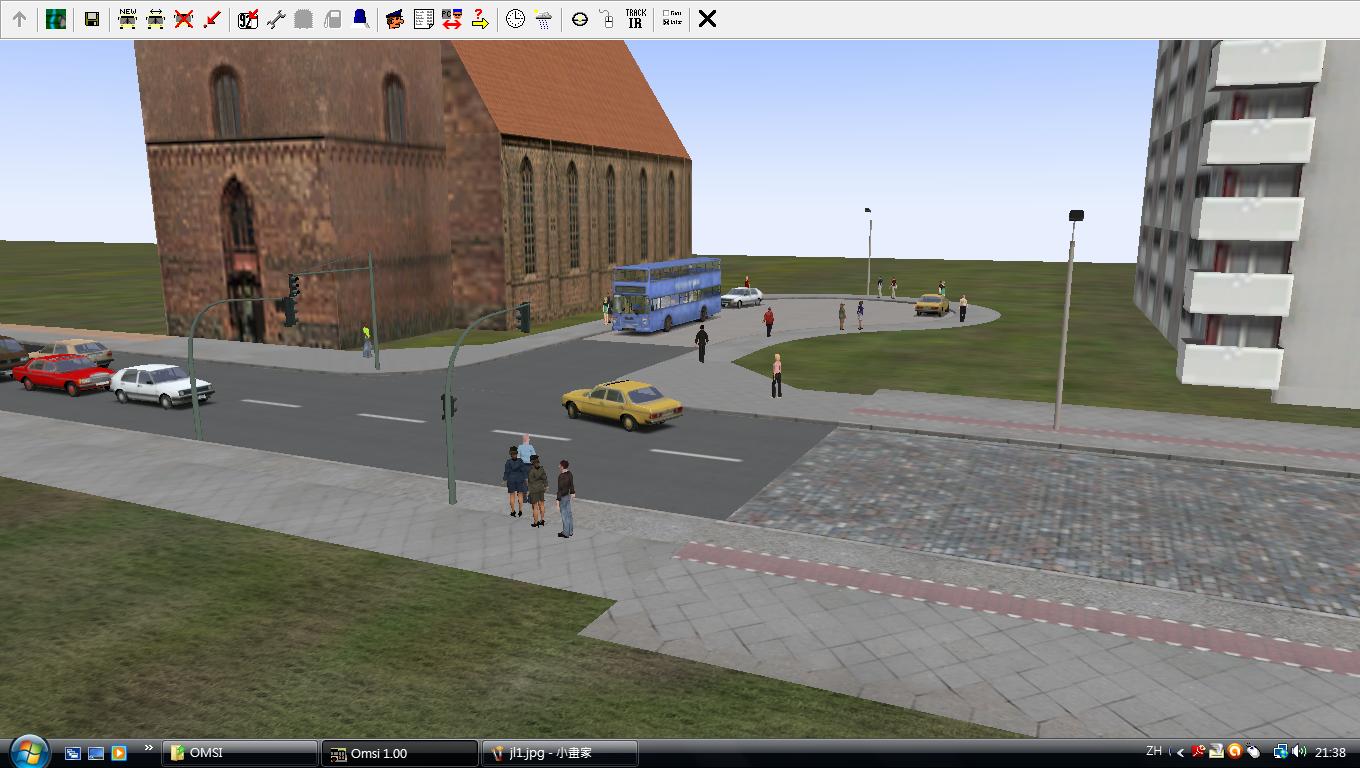This screenshot has height=768, width=1360.
Task: Click the blue double-decker bus
Action: click(x=667, y=297)
